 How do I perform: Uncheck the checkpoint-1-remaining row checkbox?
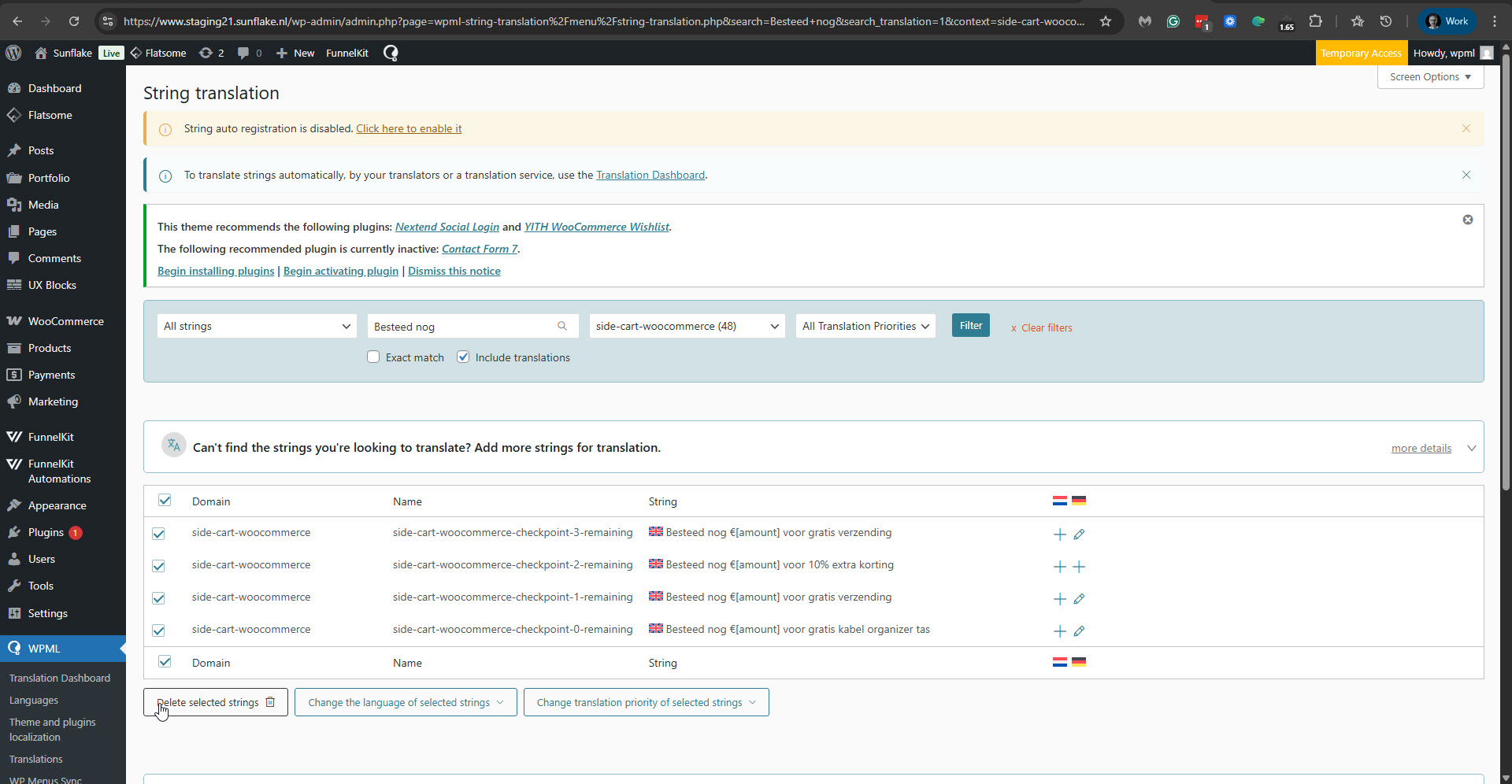[158, 598]
